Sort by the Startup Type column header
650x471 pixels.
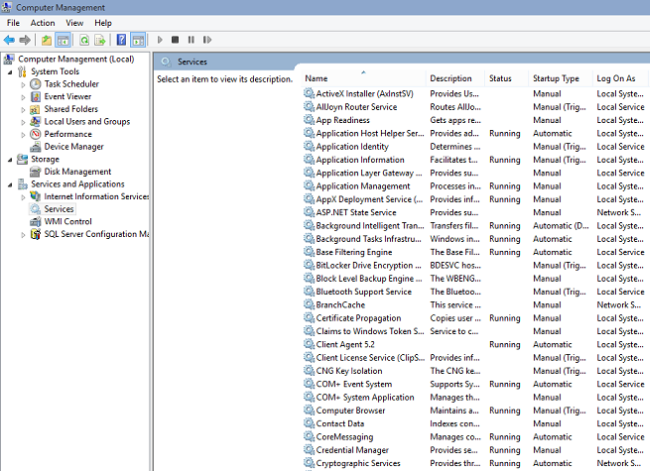[x=560, y=78]
